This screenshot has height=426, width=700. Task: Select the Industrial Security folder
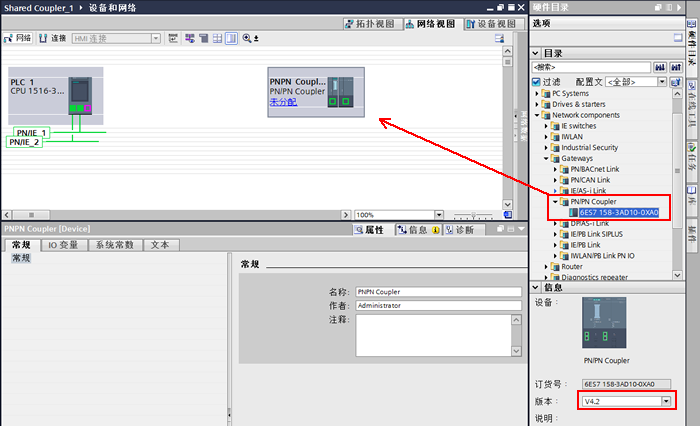(x=589, y=147)
